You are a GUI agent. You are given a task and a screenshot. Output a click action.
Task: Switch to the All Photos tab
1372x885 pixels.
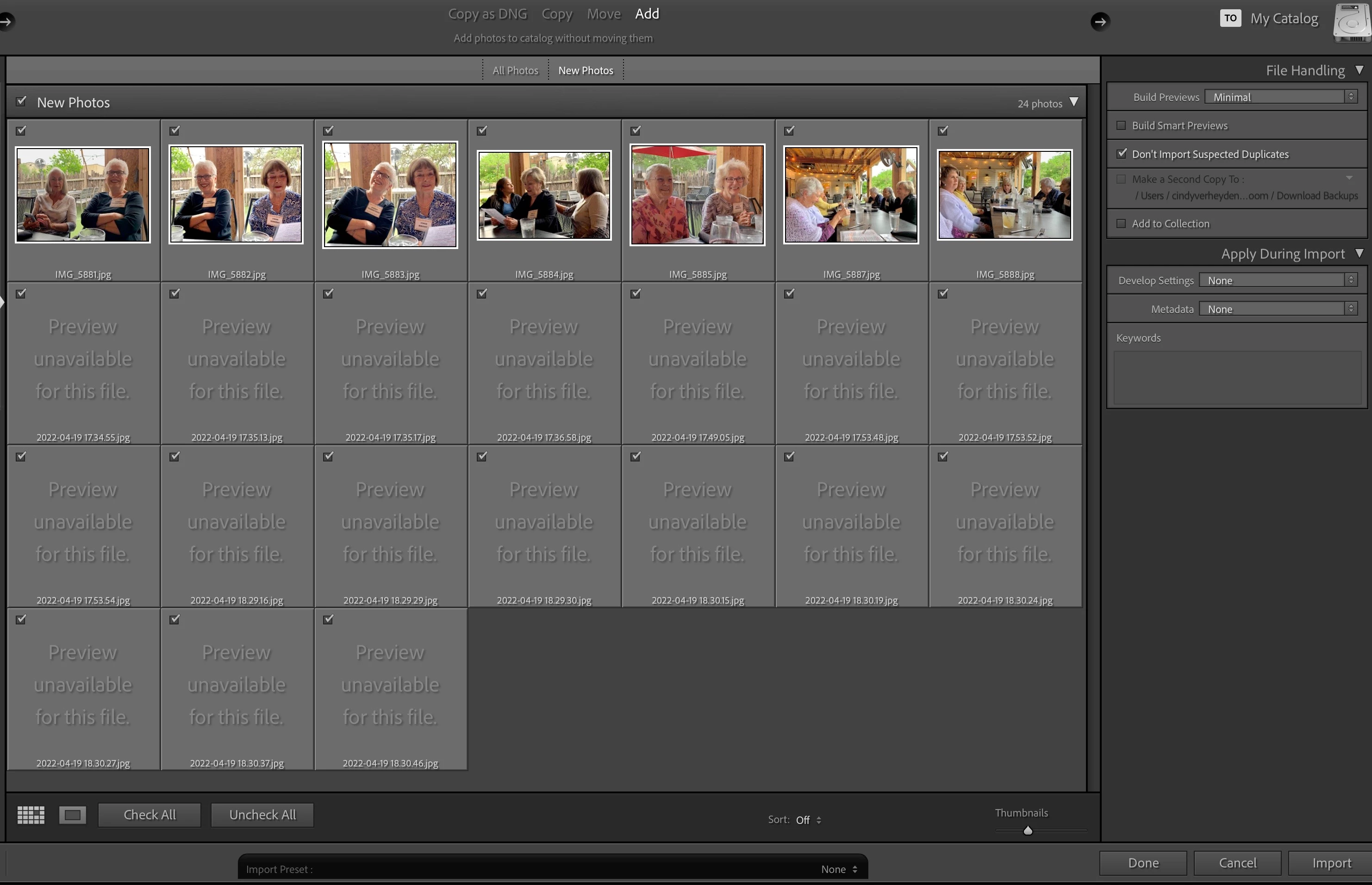coord(515,70)
